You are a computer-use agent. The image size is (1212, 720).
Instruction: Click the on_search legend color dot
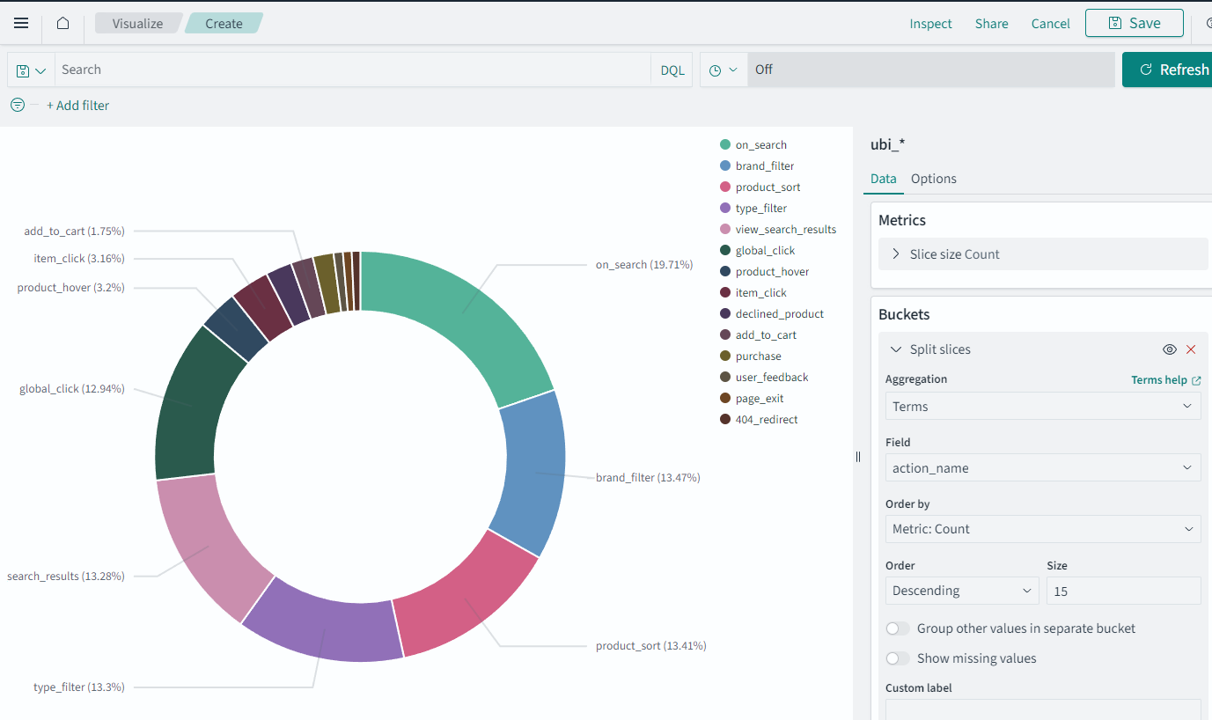pyautogui.click(x=725, y=145)
